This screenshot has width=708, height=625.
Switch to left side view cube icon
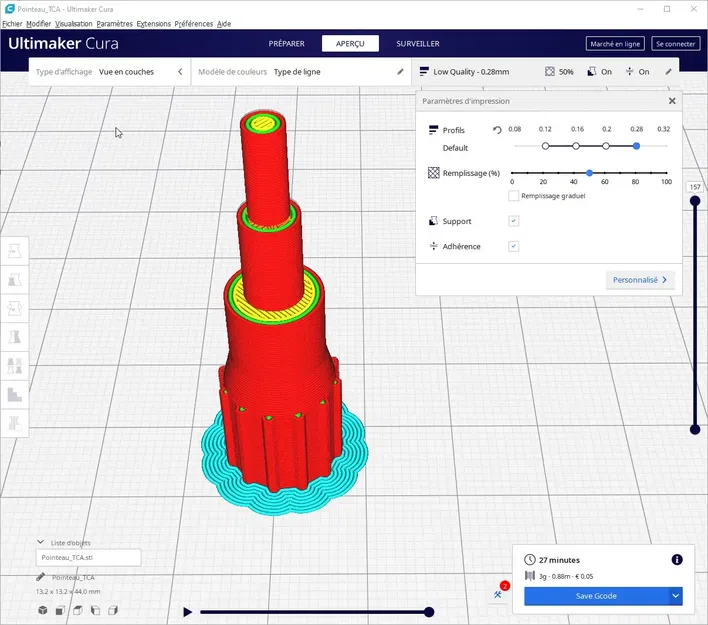point(95,611)
